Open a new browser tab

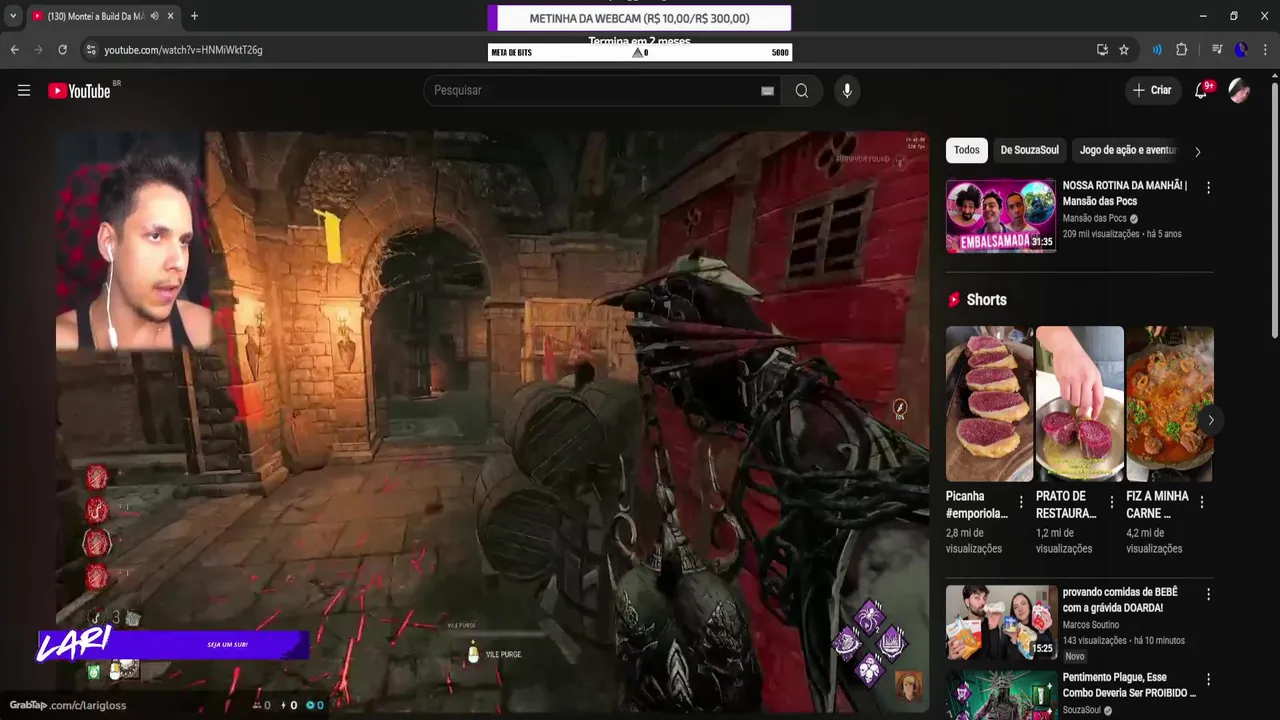194,16
